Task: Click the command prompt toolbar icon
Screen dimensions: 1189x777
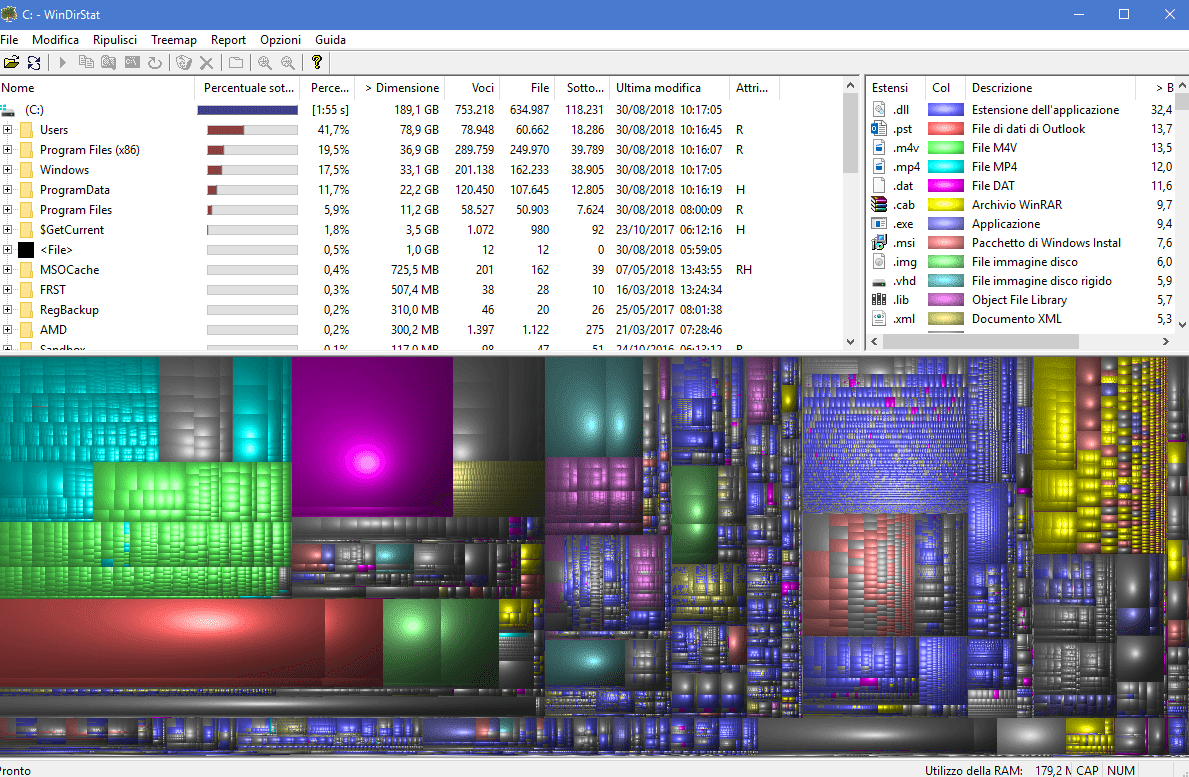Action: pos(132,63)
